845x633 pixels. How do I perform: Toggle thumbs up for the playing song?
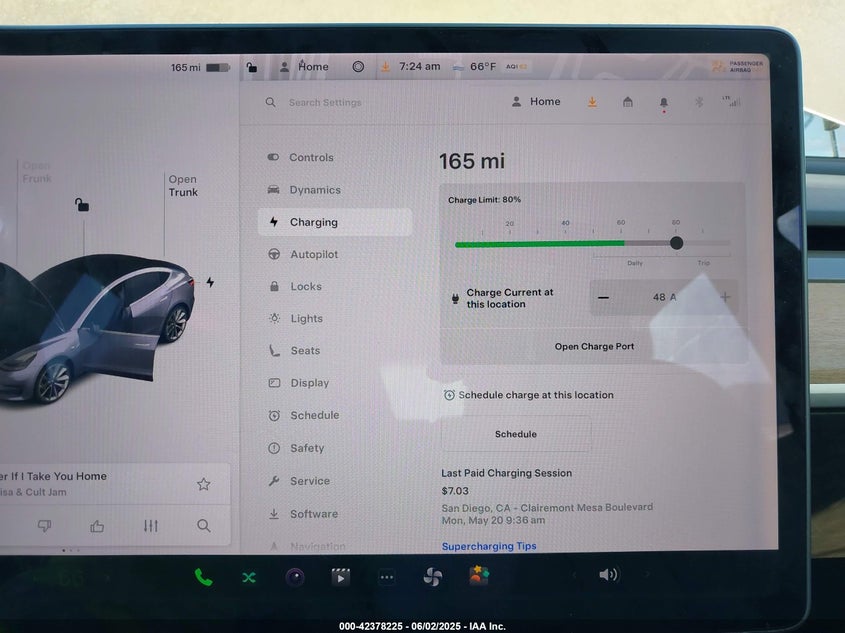click(97, 526)
